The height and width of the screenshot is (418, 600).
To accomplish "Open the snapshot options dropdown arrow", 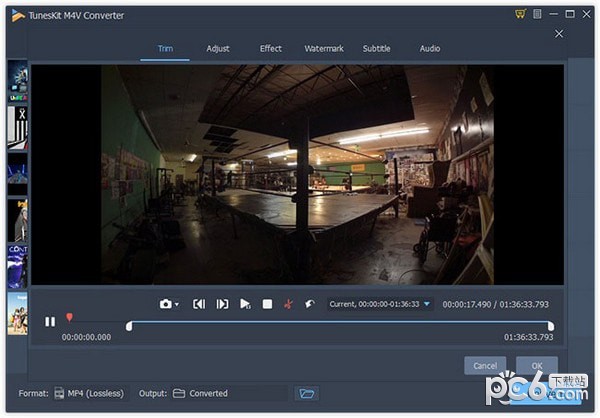I will coord(177,305).
